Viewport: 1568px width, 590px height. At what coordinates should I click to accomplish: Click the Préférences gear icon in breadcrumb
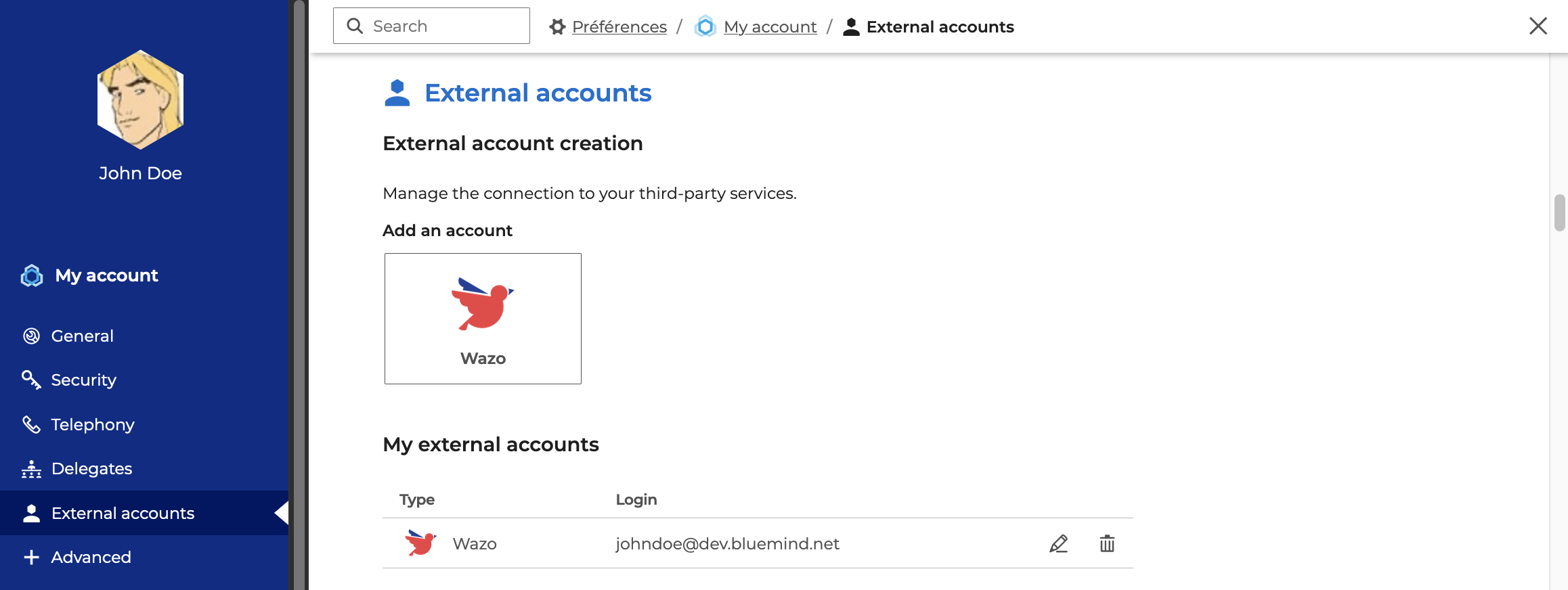point(557,27)
